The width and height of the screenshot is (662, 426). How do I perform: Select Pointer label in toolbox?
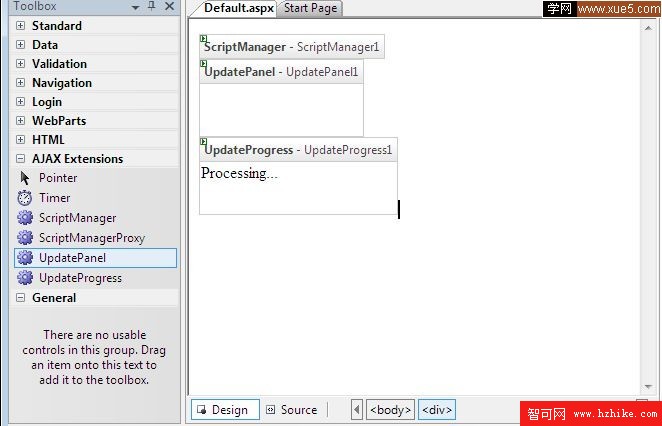tap(58, 178)
